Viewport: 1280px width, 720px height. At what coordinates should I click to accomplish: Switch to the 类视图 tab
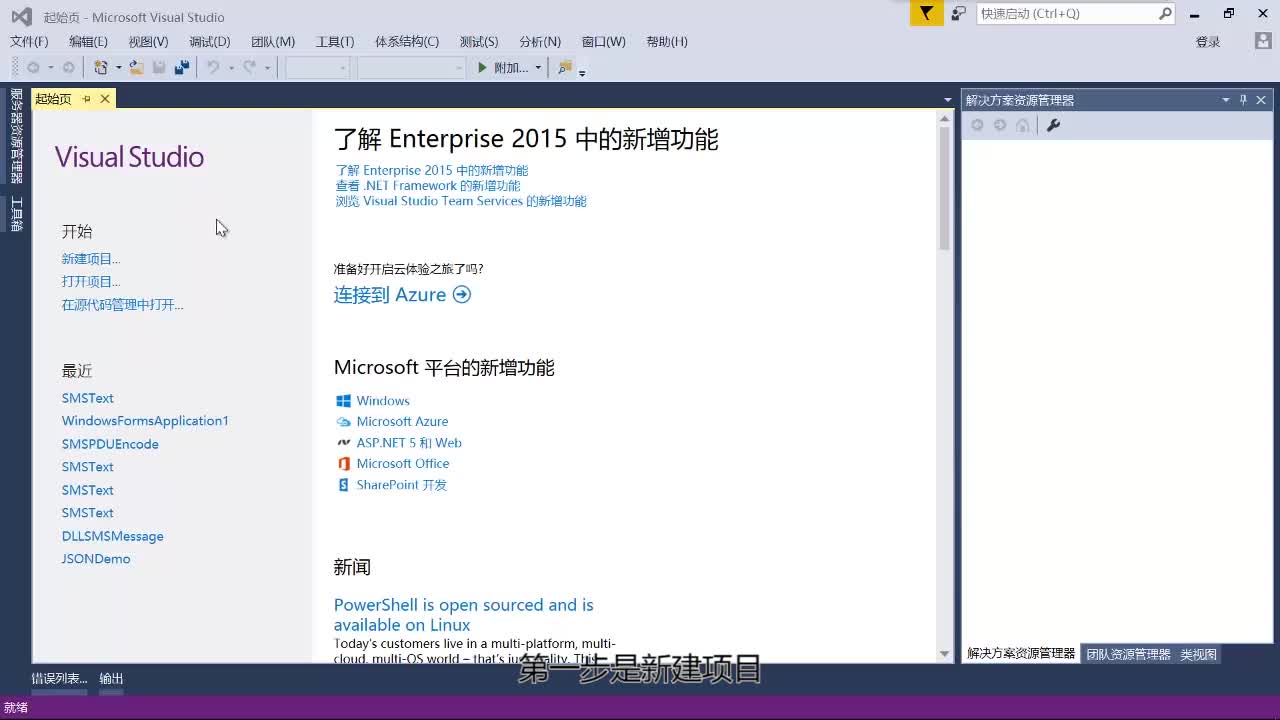tap(1199, 654)
